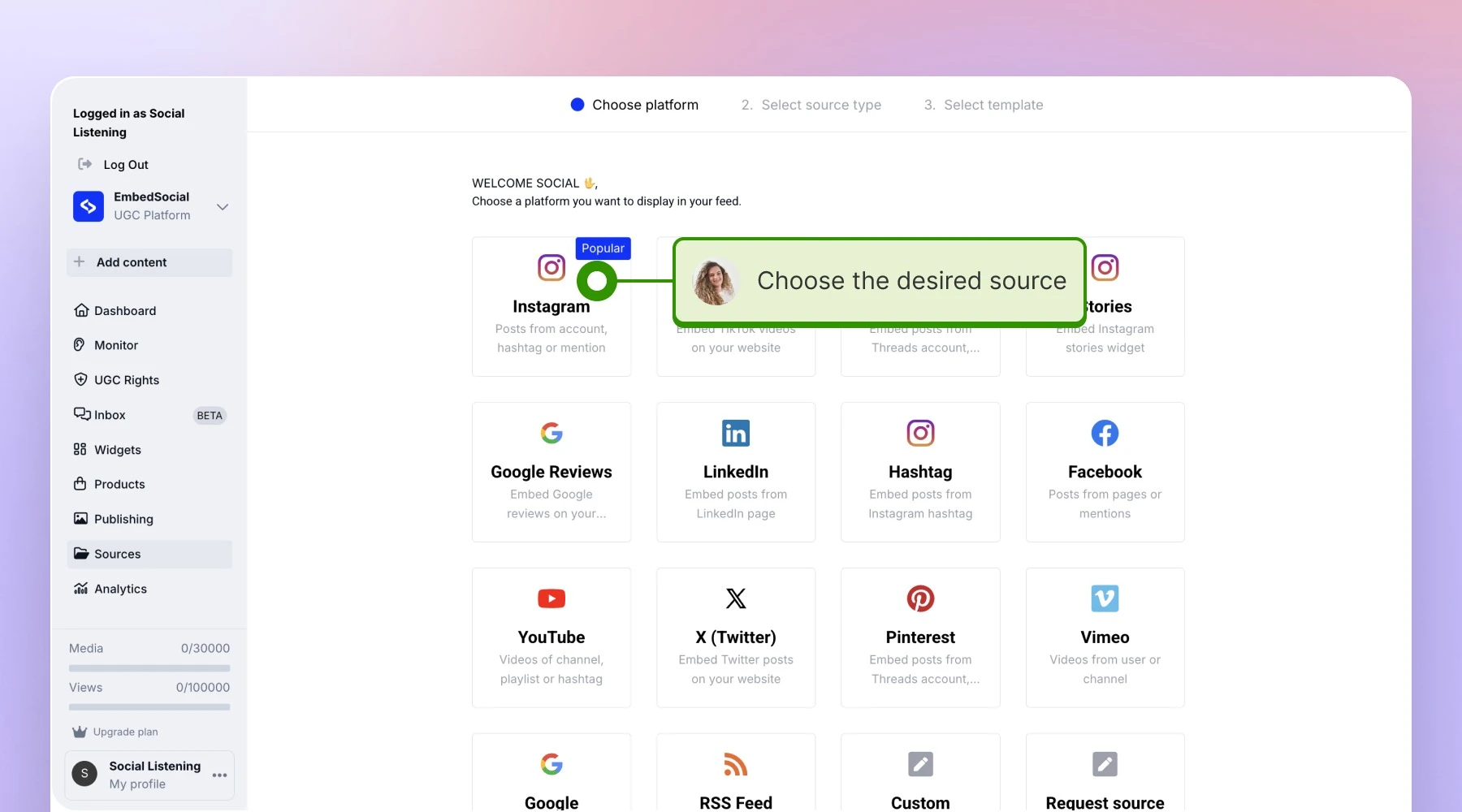Click the Views usage progress bar
The height and width of the screenshot is (812, 1462).
point(149,707)
